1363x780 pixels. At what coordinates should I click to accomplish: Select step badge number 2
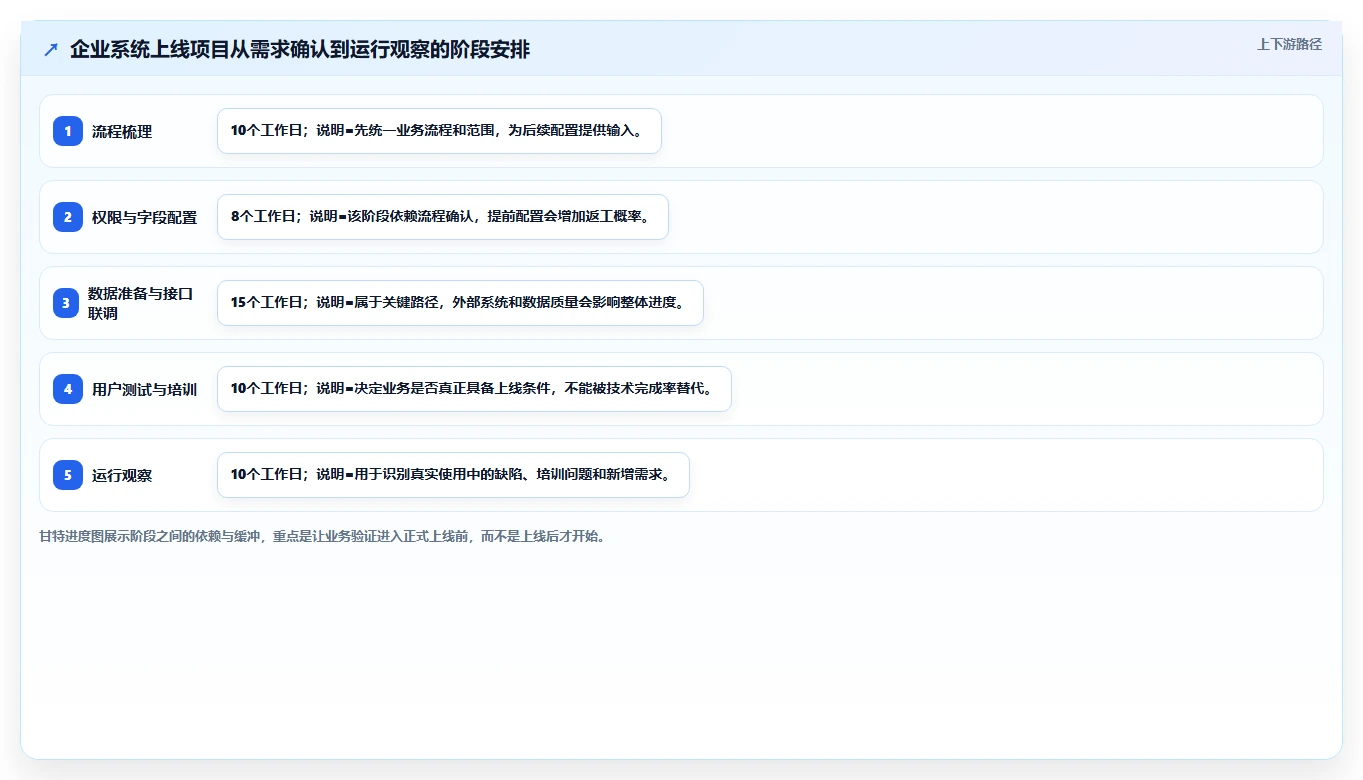pos(68,217)
